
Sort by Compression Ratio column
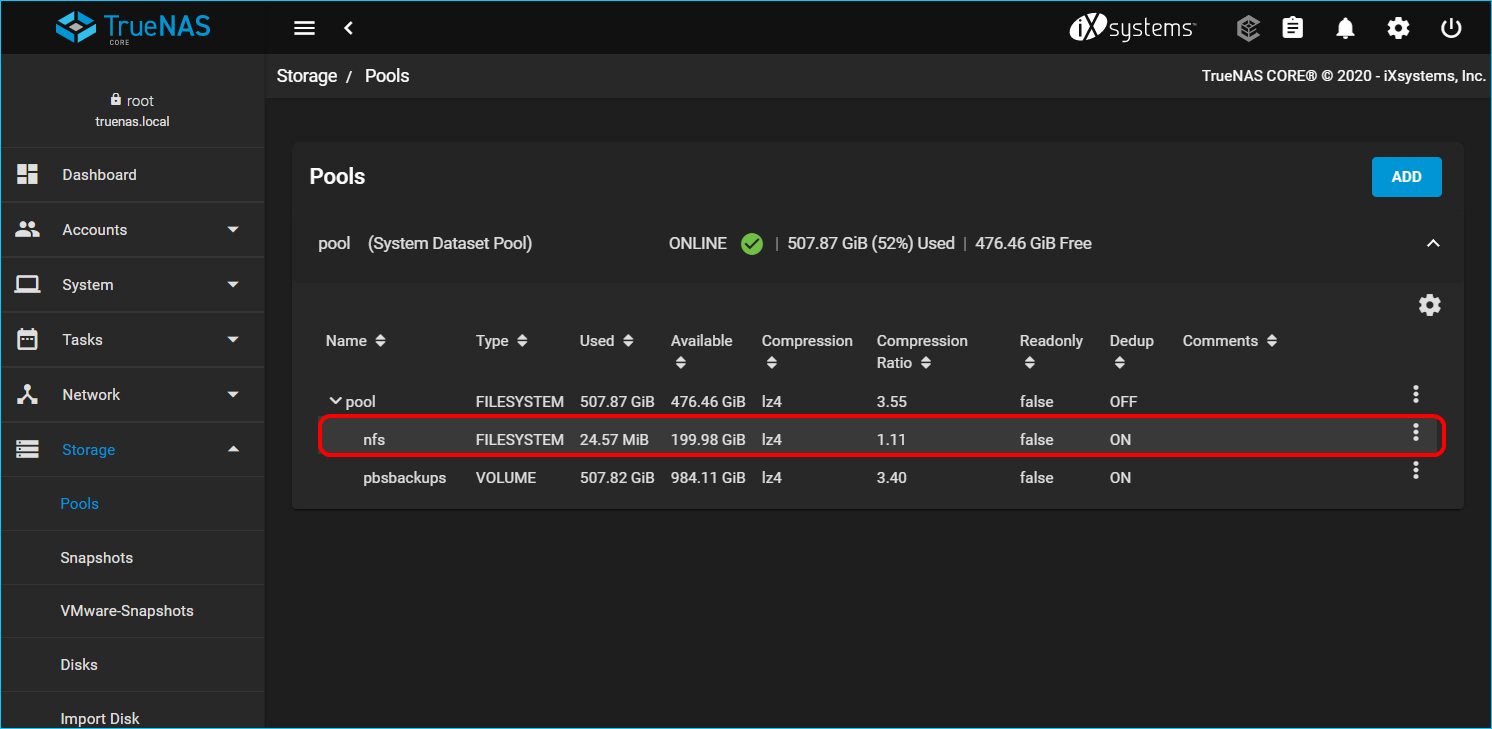(x=922, y=351)
